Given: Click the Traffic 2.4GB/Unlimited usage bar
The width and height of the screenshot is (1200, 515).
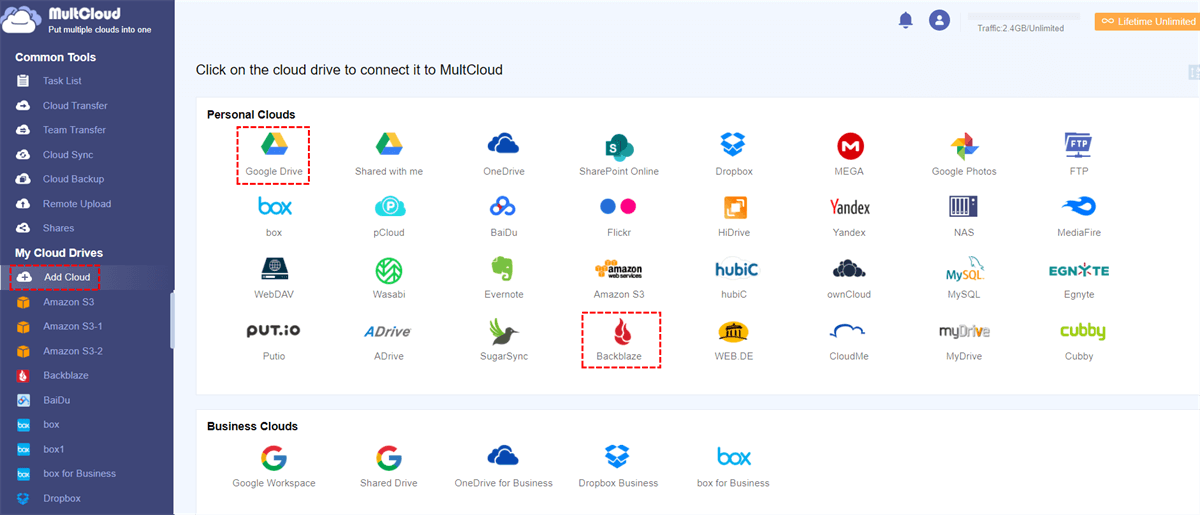Looking at the screenshot, I should point(1021,18).
